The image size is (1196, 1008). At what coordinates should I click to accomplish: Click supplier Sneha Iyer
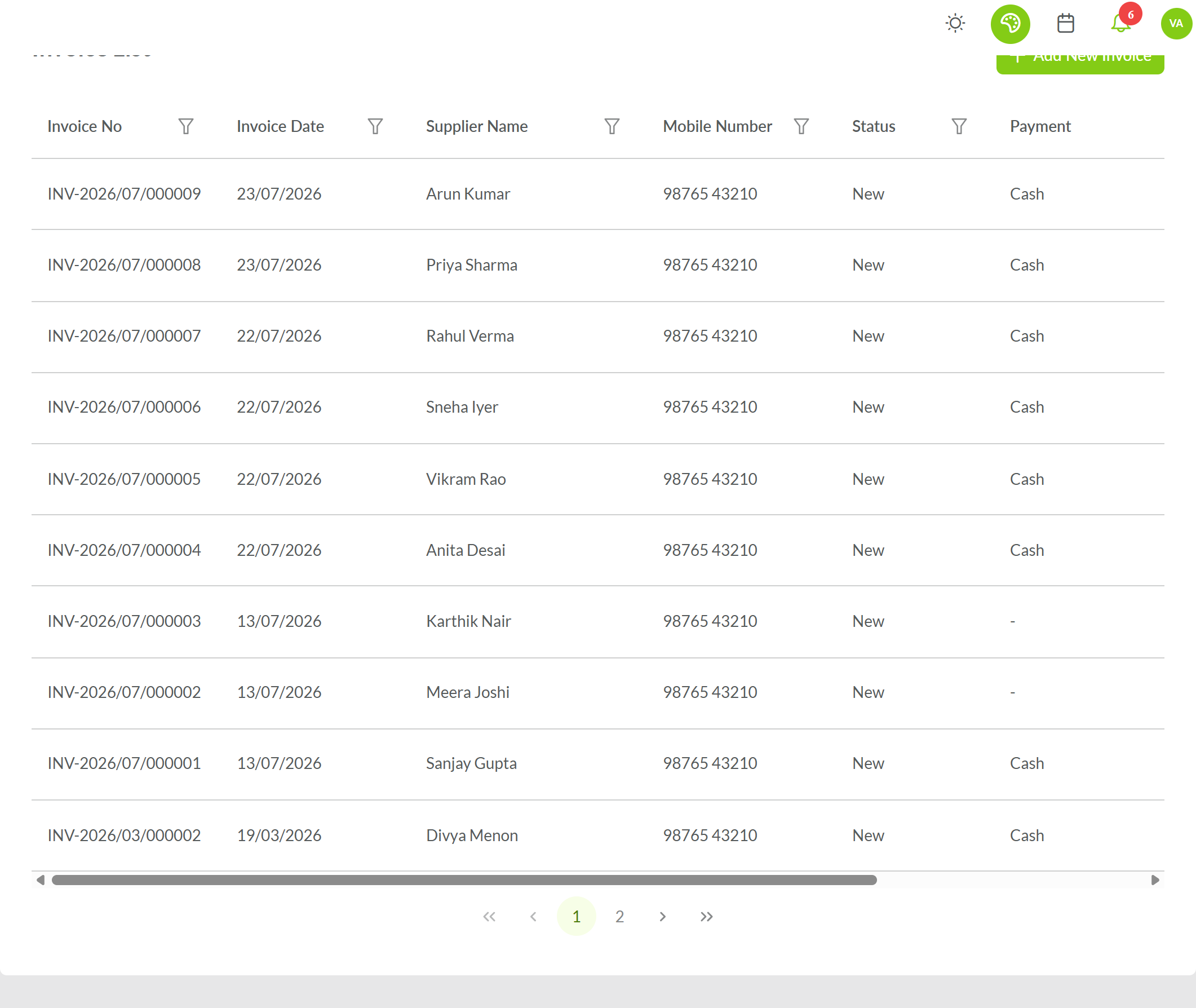[462, 407]
